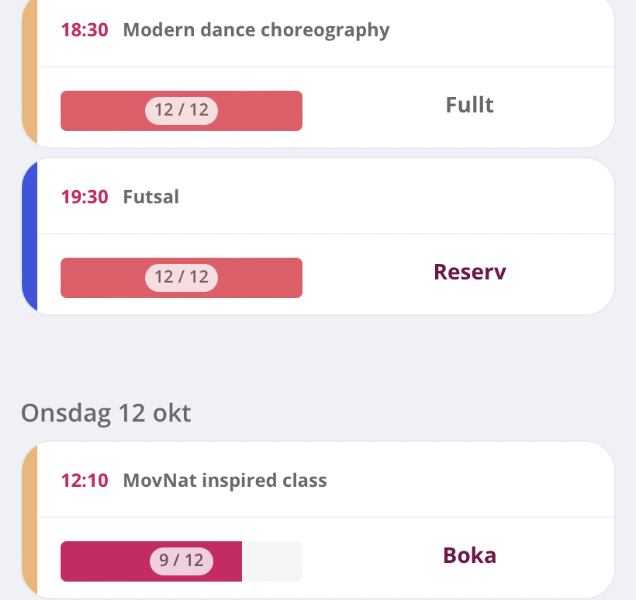
Task: Select the 12:10 time of MovNat class
Action: [x=84, y=481]
